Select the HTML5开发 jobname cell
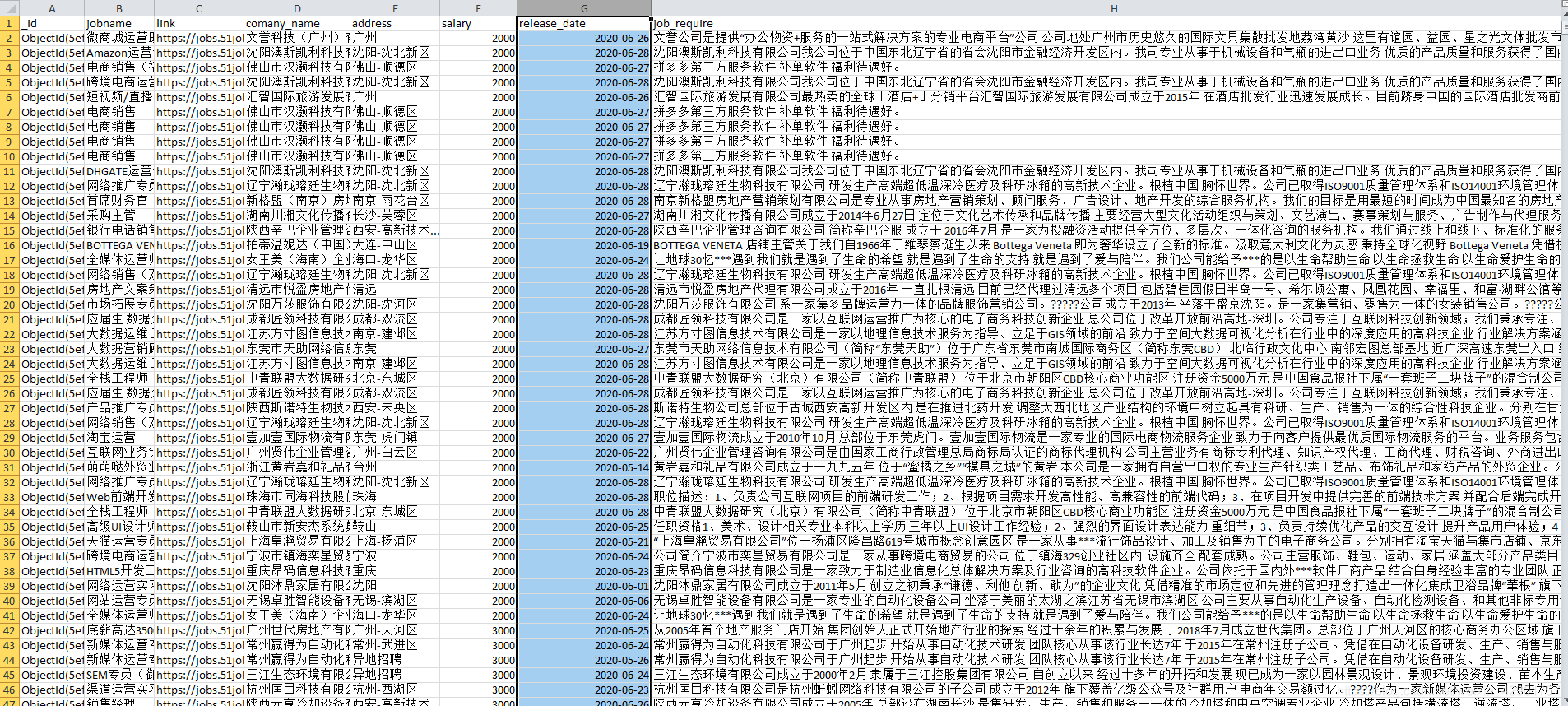Image resolution: width=1568 pixels, height=706 pixels. point(119,571)
